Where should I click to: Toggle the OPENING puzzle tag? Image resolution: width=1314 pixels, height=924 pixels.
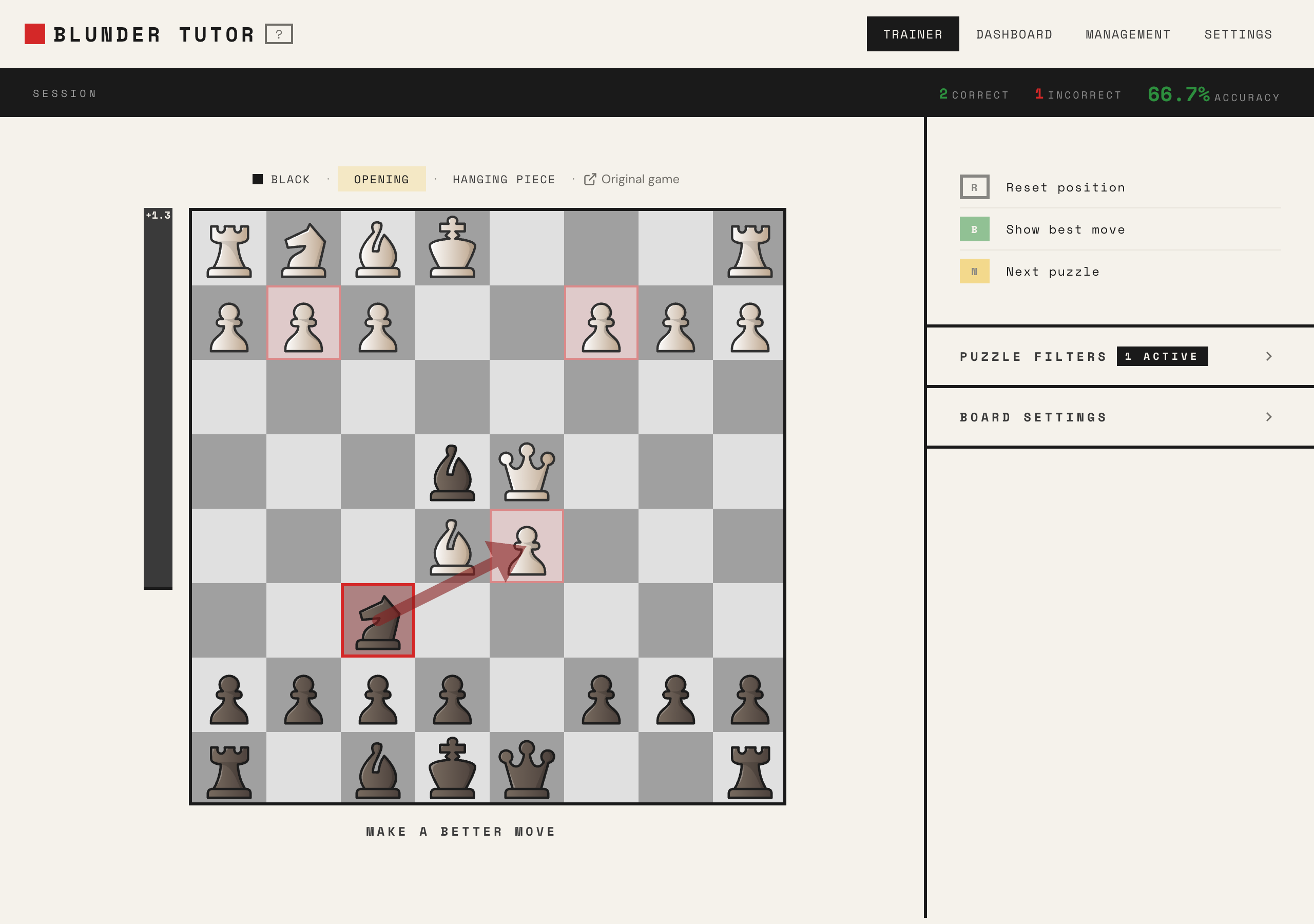point(382,179)
